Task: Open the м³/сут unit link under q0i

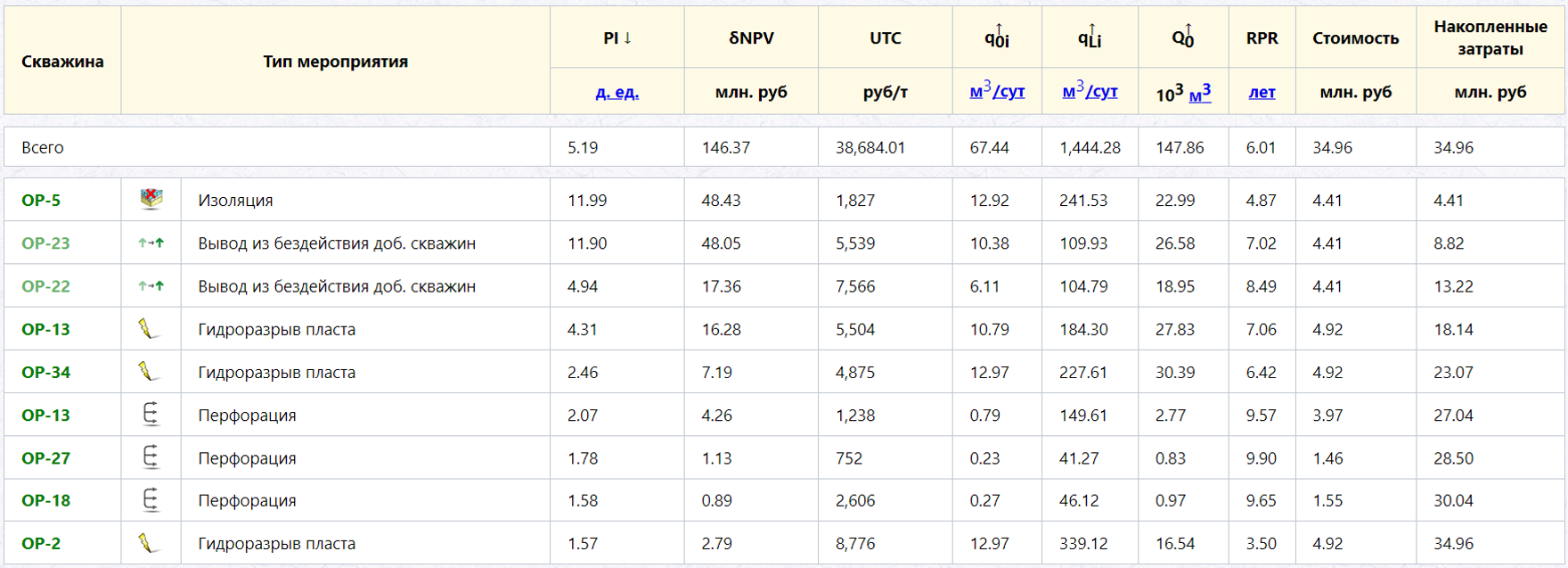Action: tap(997, 91)
